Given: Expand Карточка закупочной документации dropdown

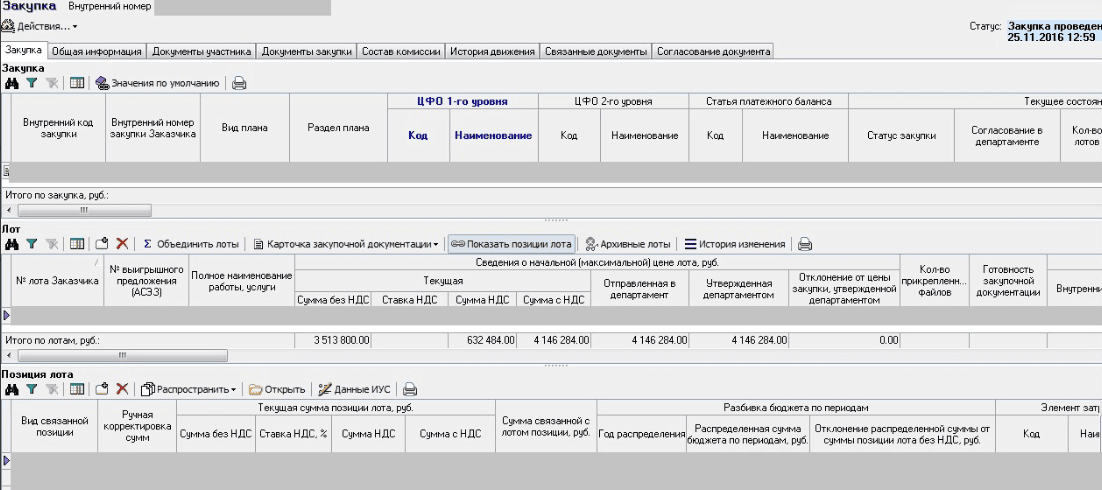Looking at the screenshot, I should (346, 243).
